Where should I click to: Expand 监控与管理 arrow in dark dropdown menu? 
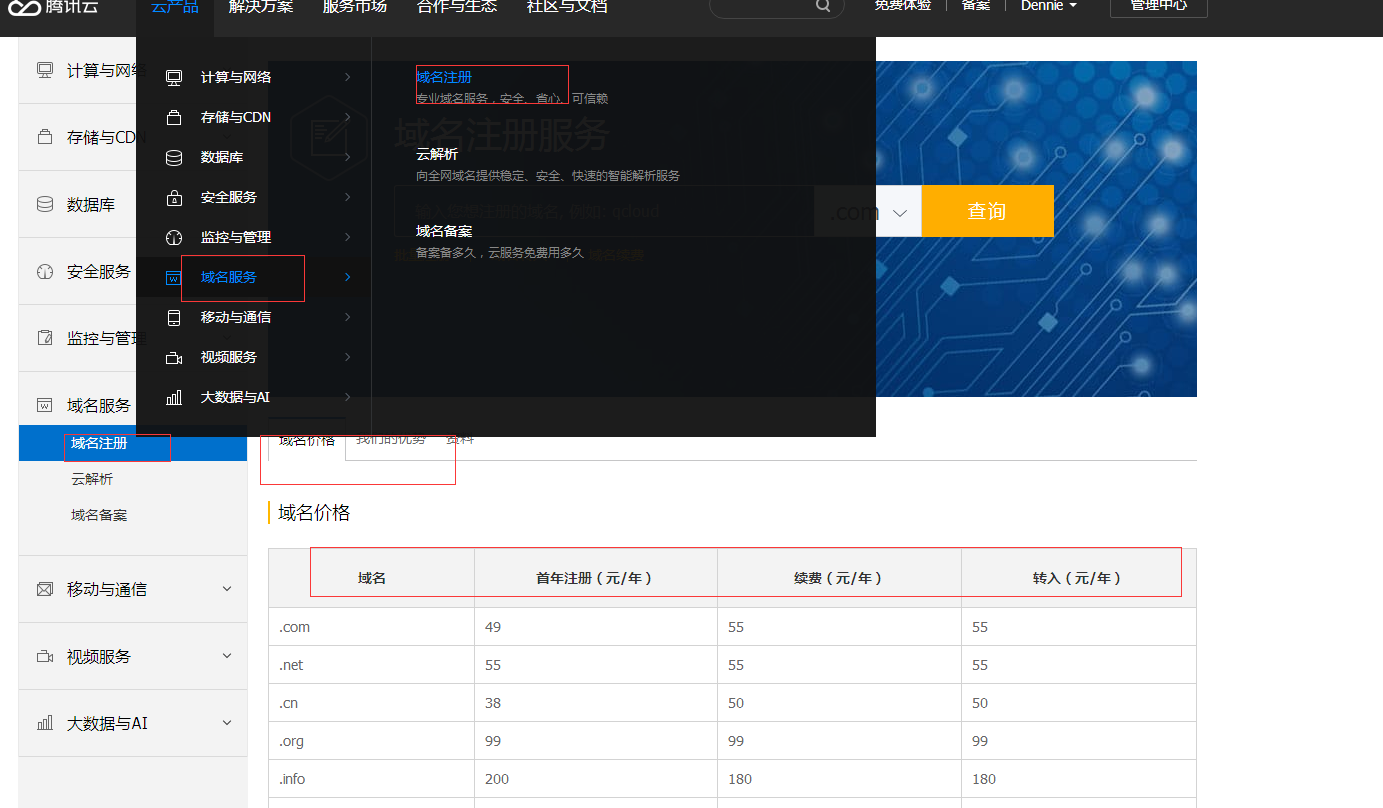click(347, 237)
